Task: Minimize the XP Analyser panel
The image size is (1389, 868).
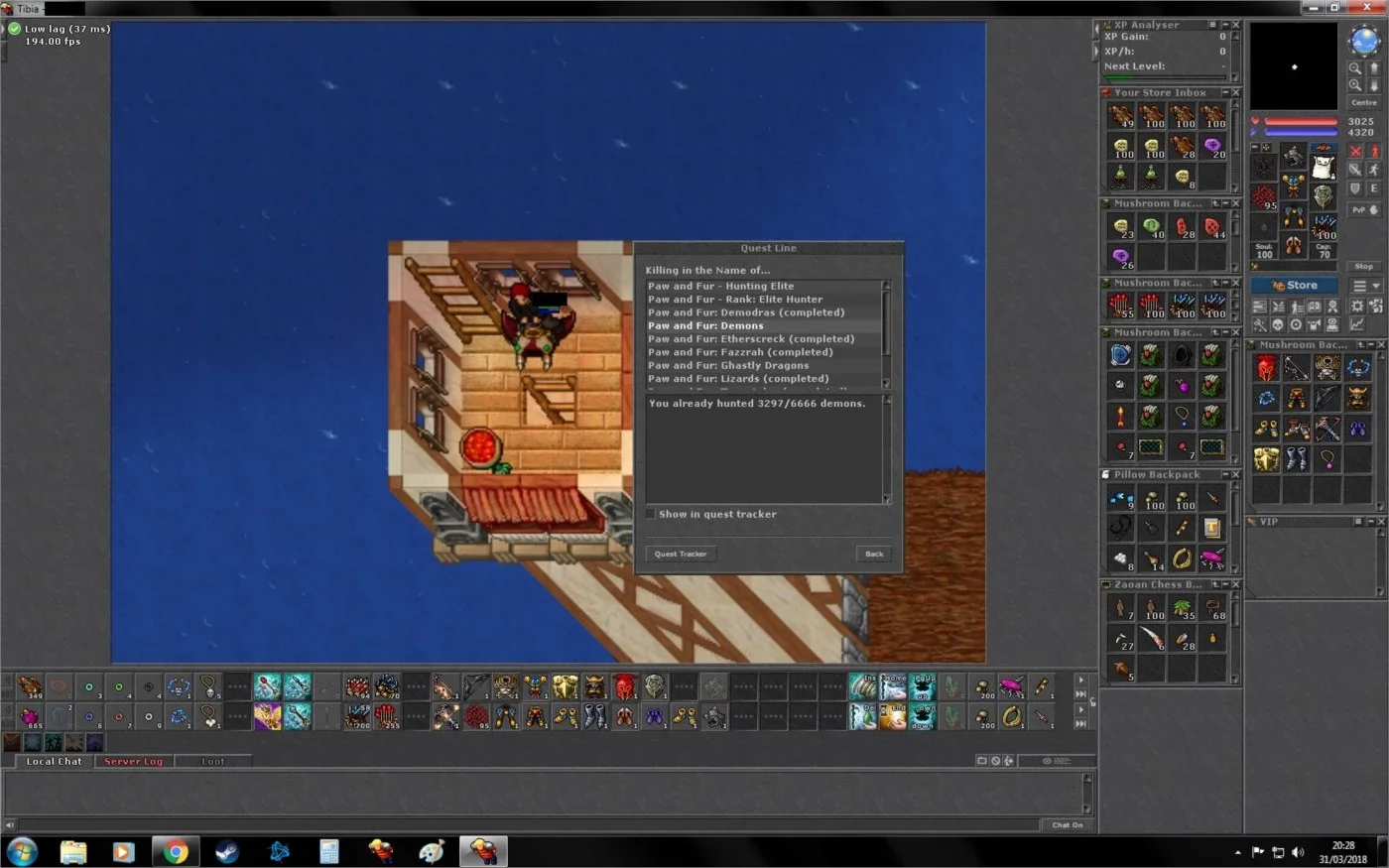Action: pos(1225,25)
